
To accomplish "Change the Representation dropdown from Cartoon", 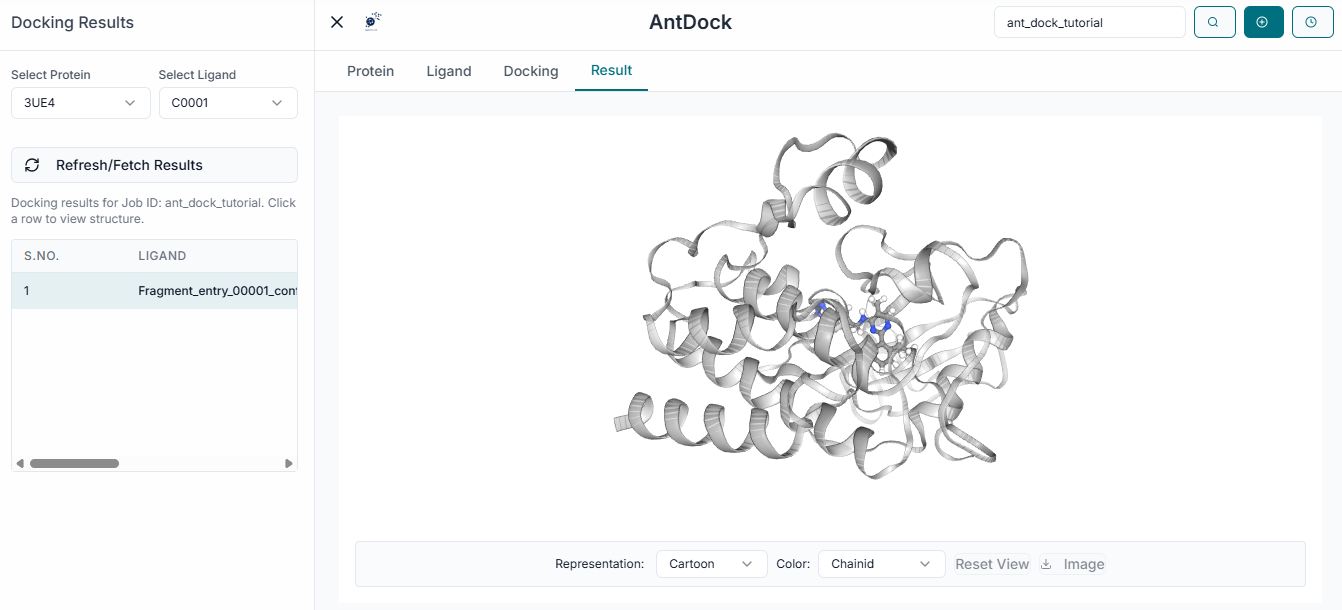I will point(711,563).
